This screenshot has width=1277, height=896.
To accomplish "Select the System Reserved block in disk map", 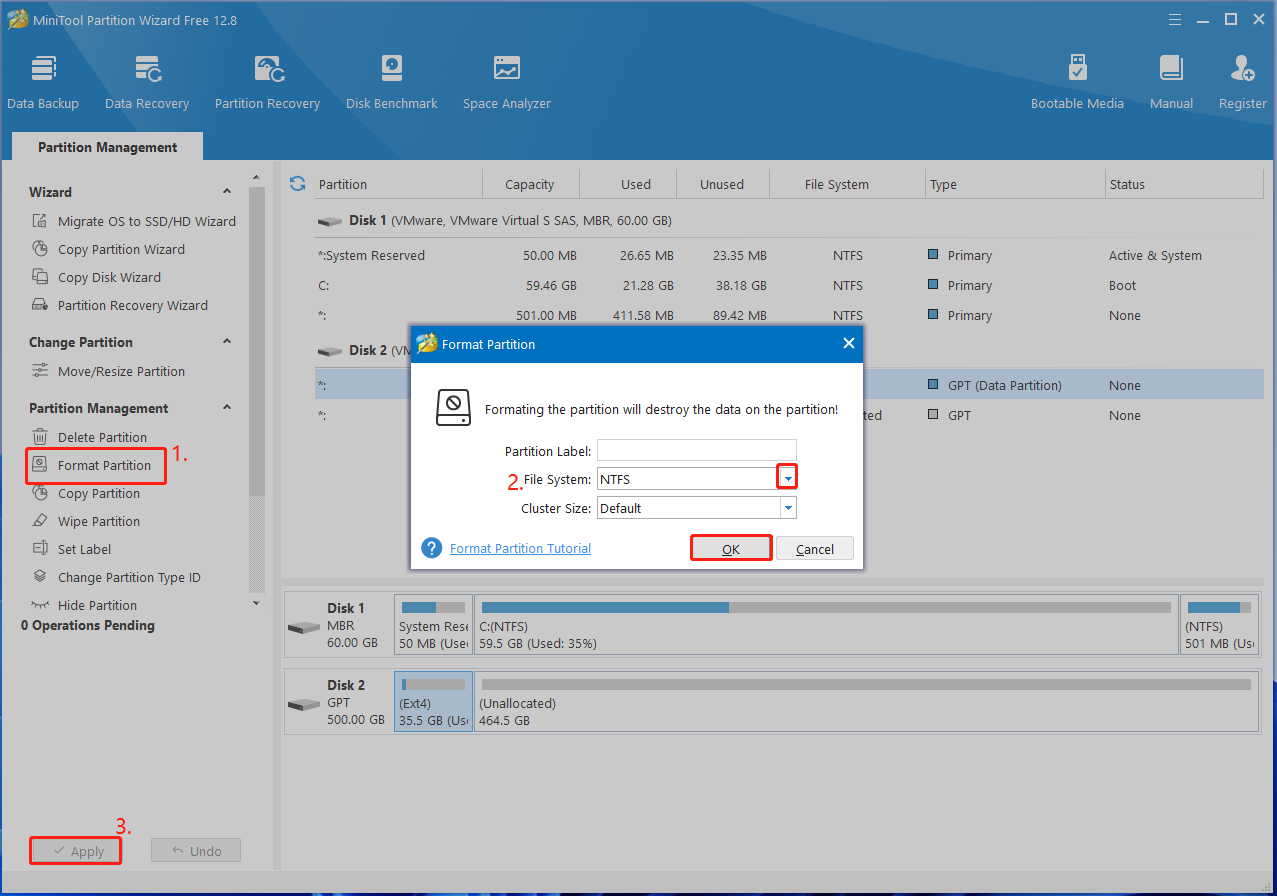I will coord(433,624).
